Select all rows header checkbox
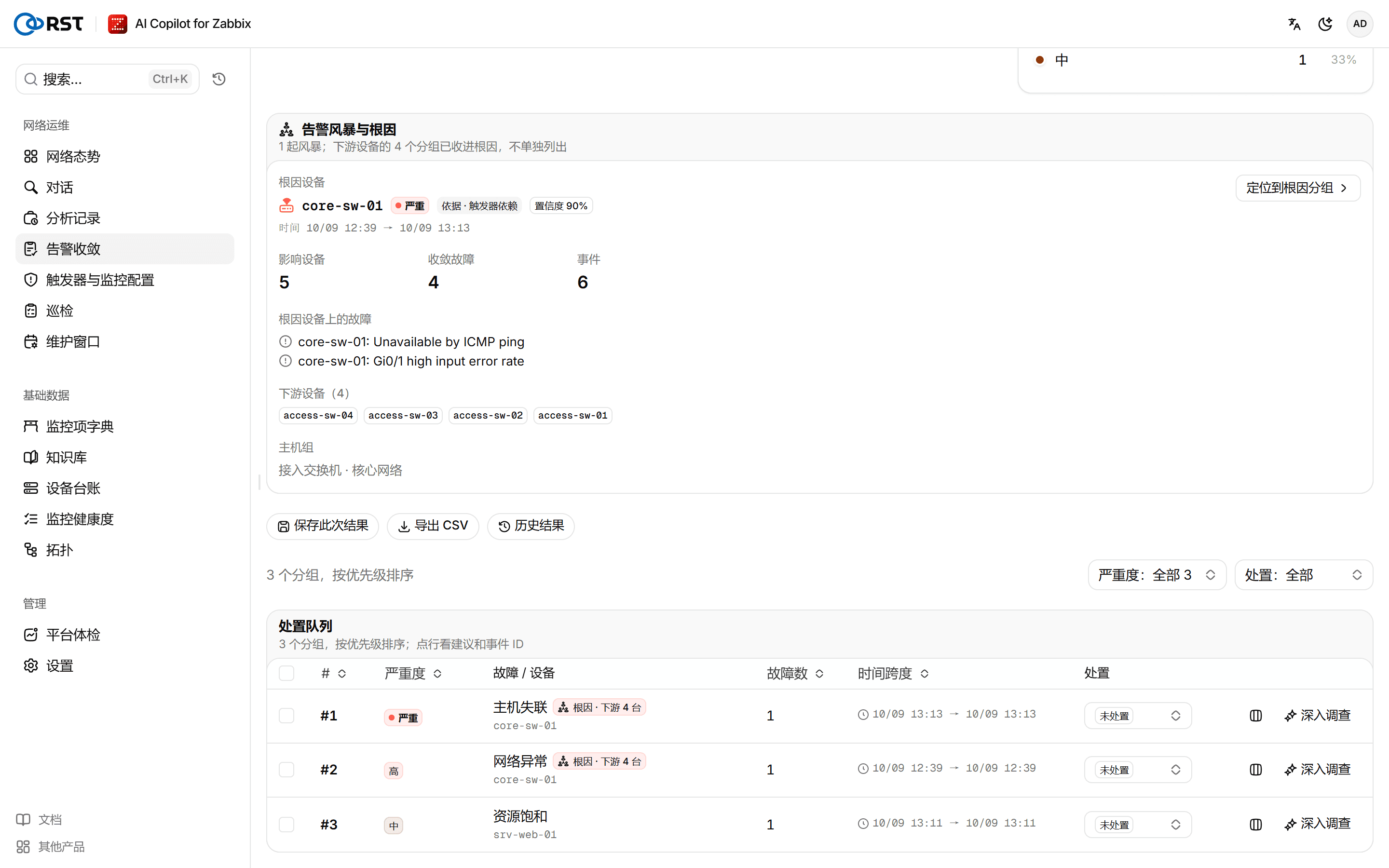This screenshot has height=868, width=1389. [286, 673]
